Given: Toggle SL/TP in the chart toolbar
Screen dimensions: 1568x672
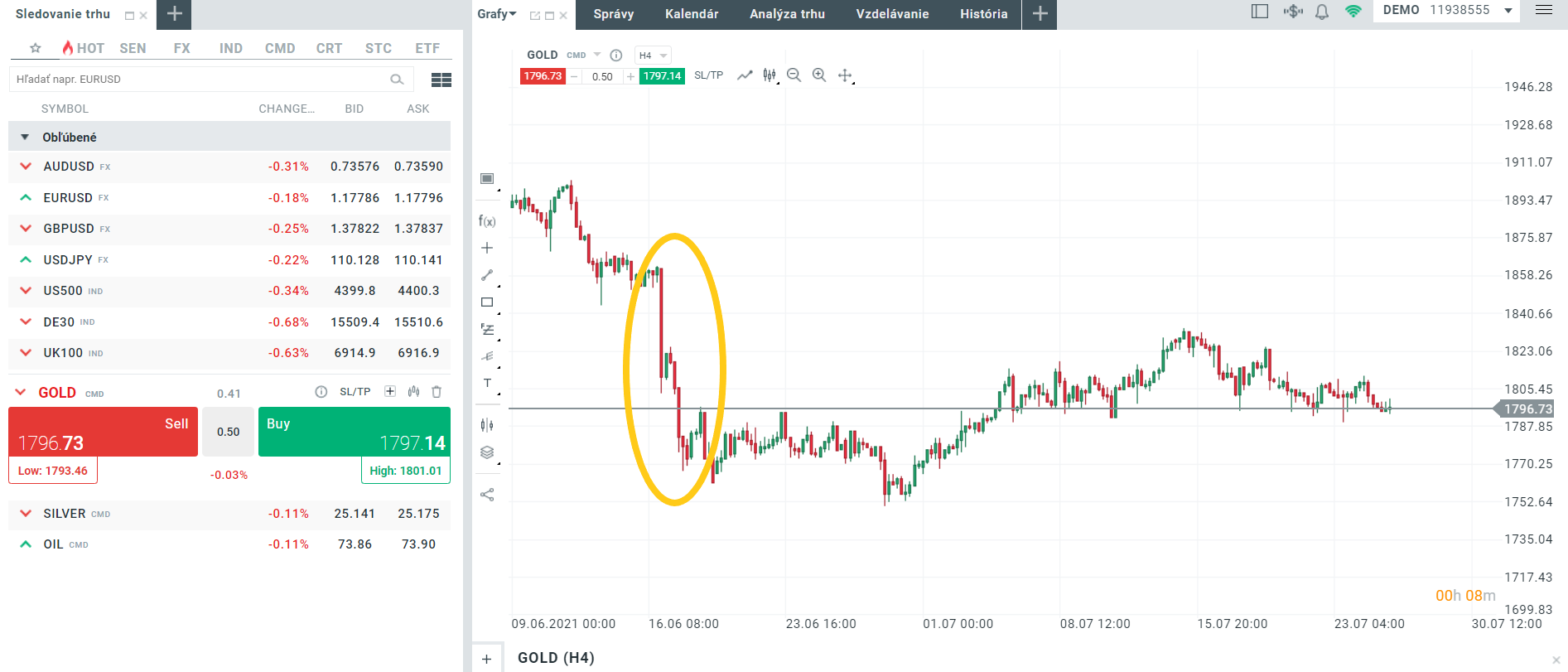Looking at the screenshot, I should 708,75.
